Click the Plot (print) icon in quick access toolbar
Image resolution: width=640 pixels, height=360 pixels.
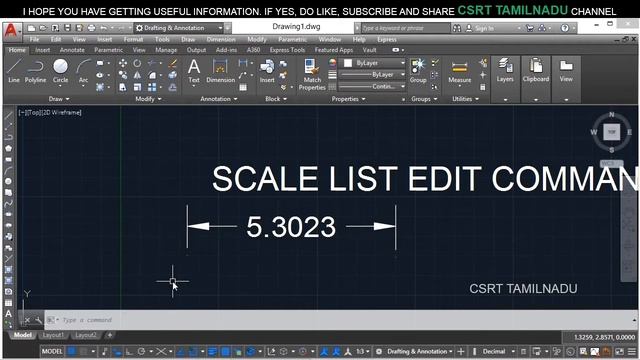[91, 28]
